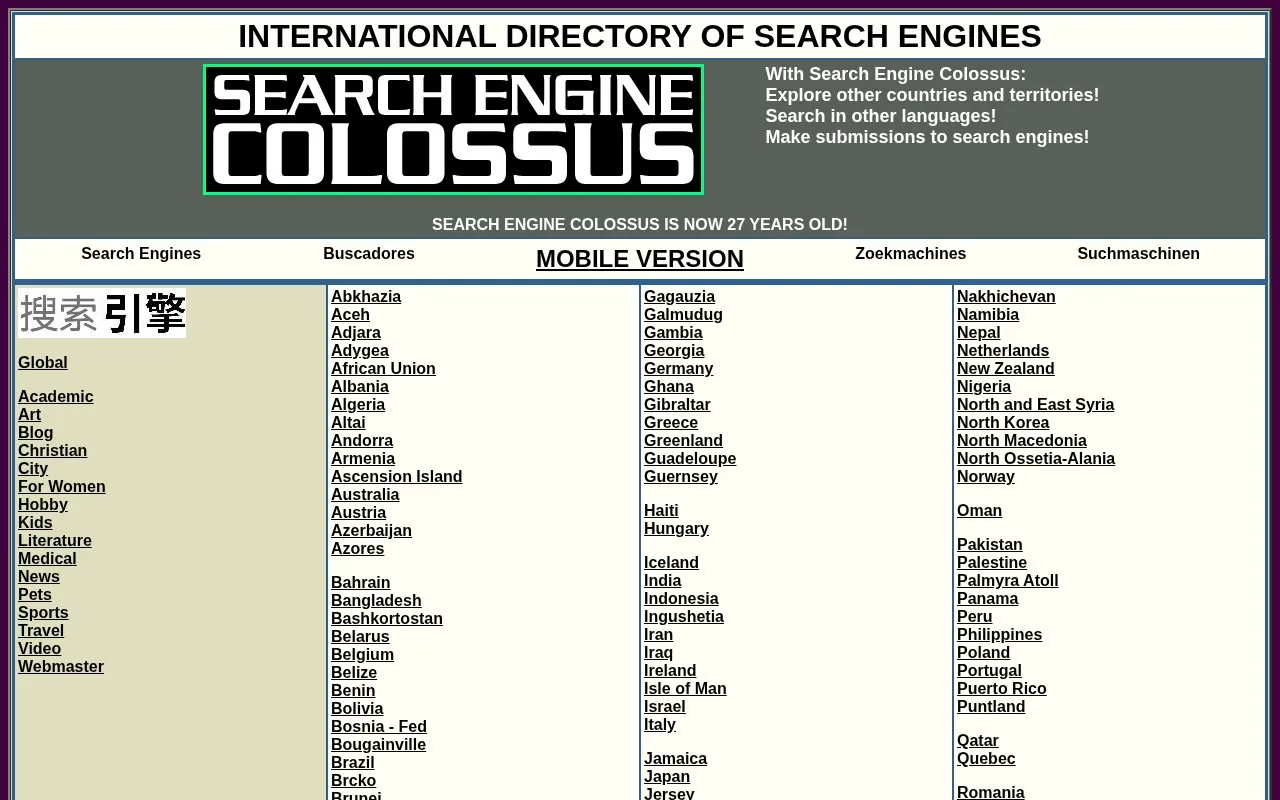Viewport: 1280px width, 800px height.
Task: Select the Kids category link
Action: pyautogui.click(x=35, y=523)
